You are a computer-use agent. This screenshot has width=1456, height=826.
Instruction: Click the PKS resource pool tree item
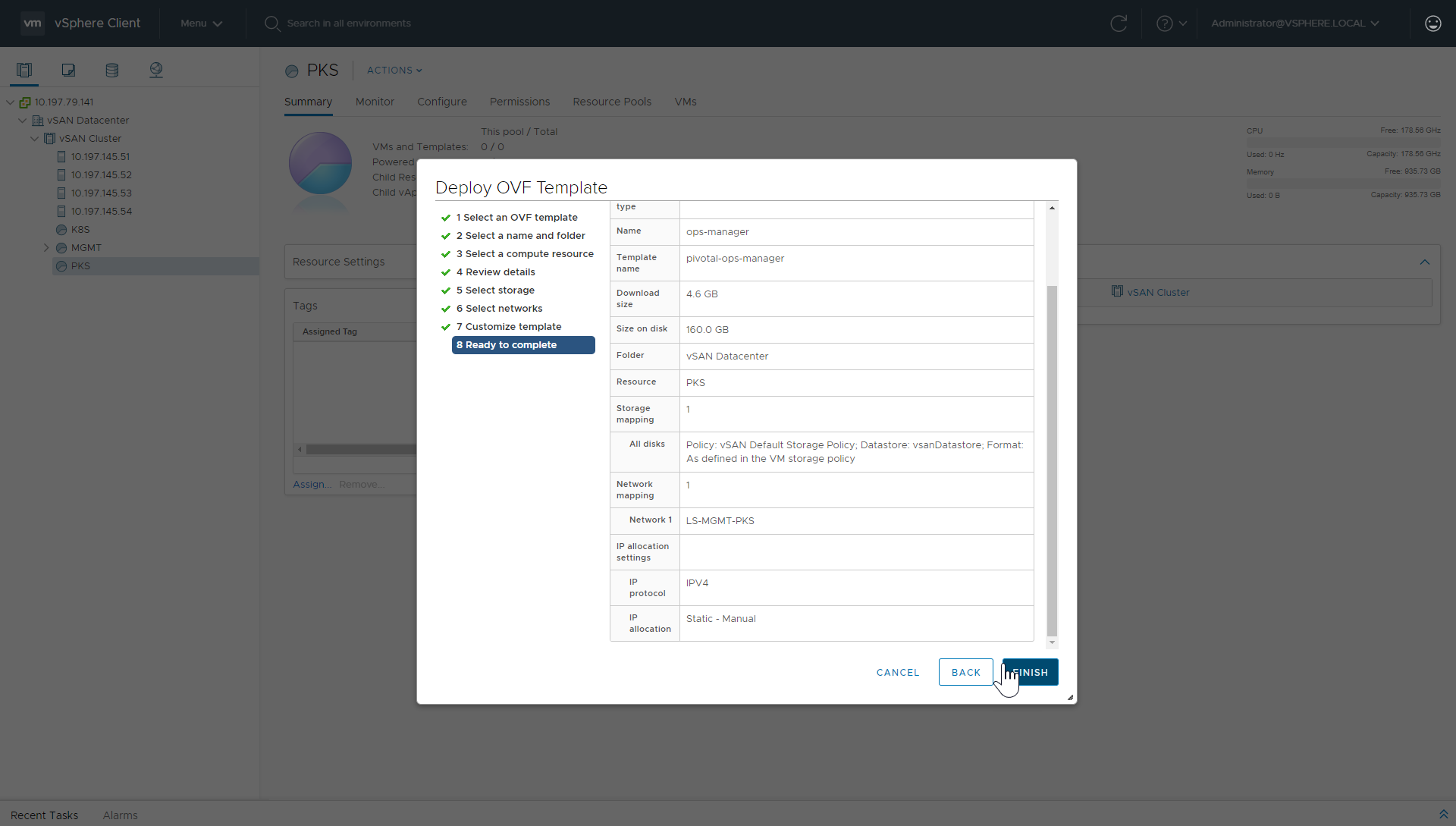coord(80,265)
